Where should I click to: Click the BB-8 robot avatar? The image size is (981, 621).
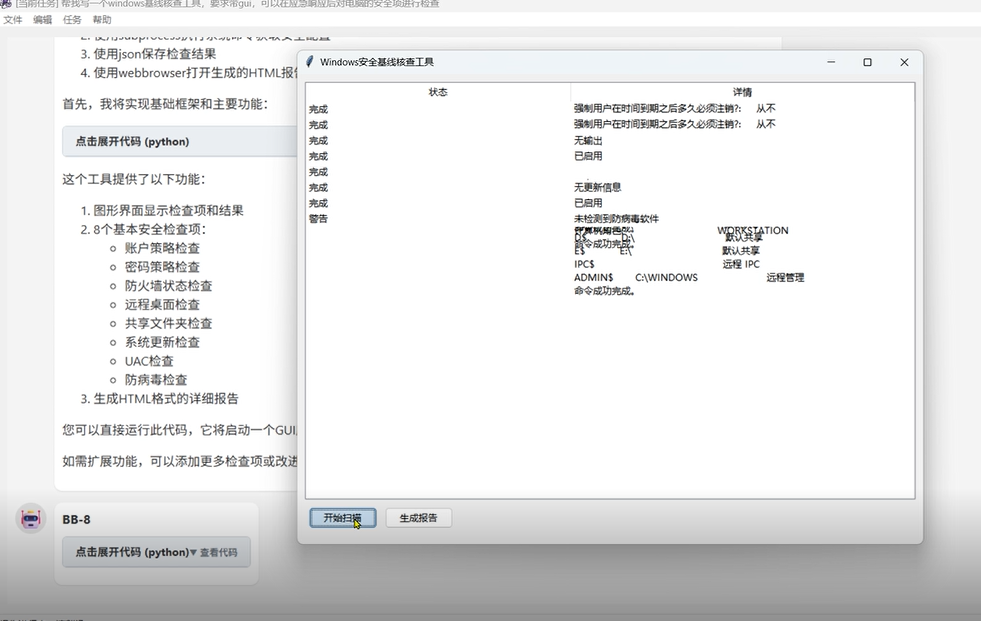(x=31, y=518)
